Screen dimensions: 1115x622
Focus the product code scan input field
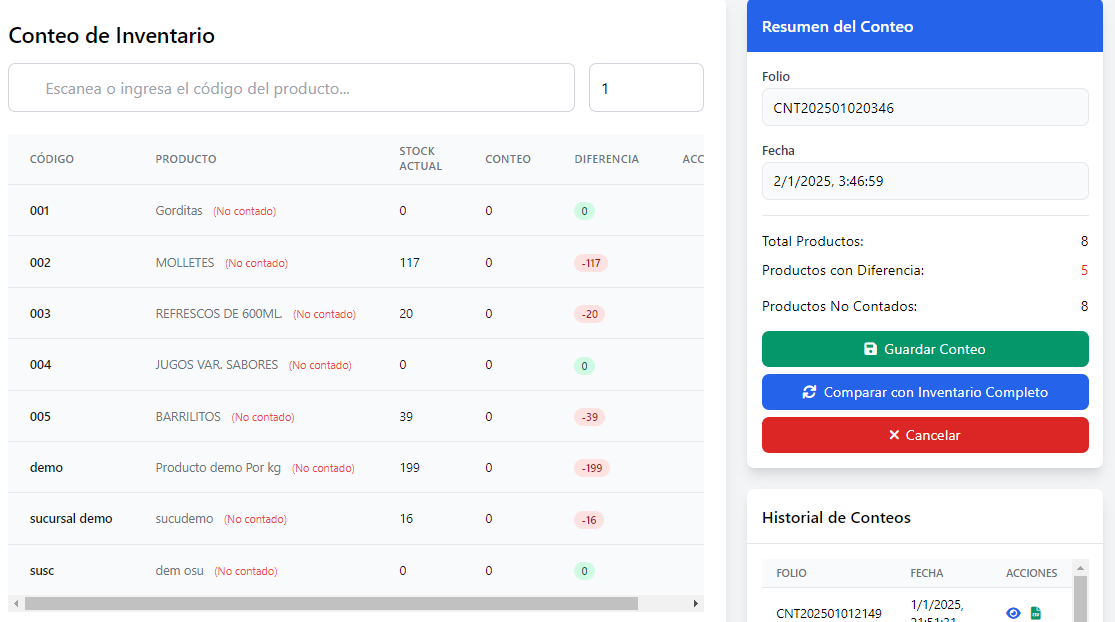pos(291,88)
